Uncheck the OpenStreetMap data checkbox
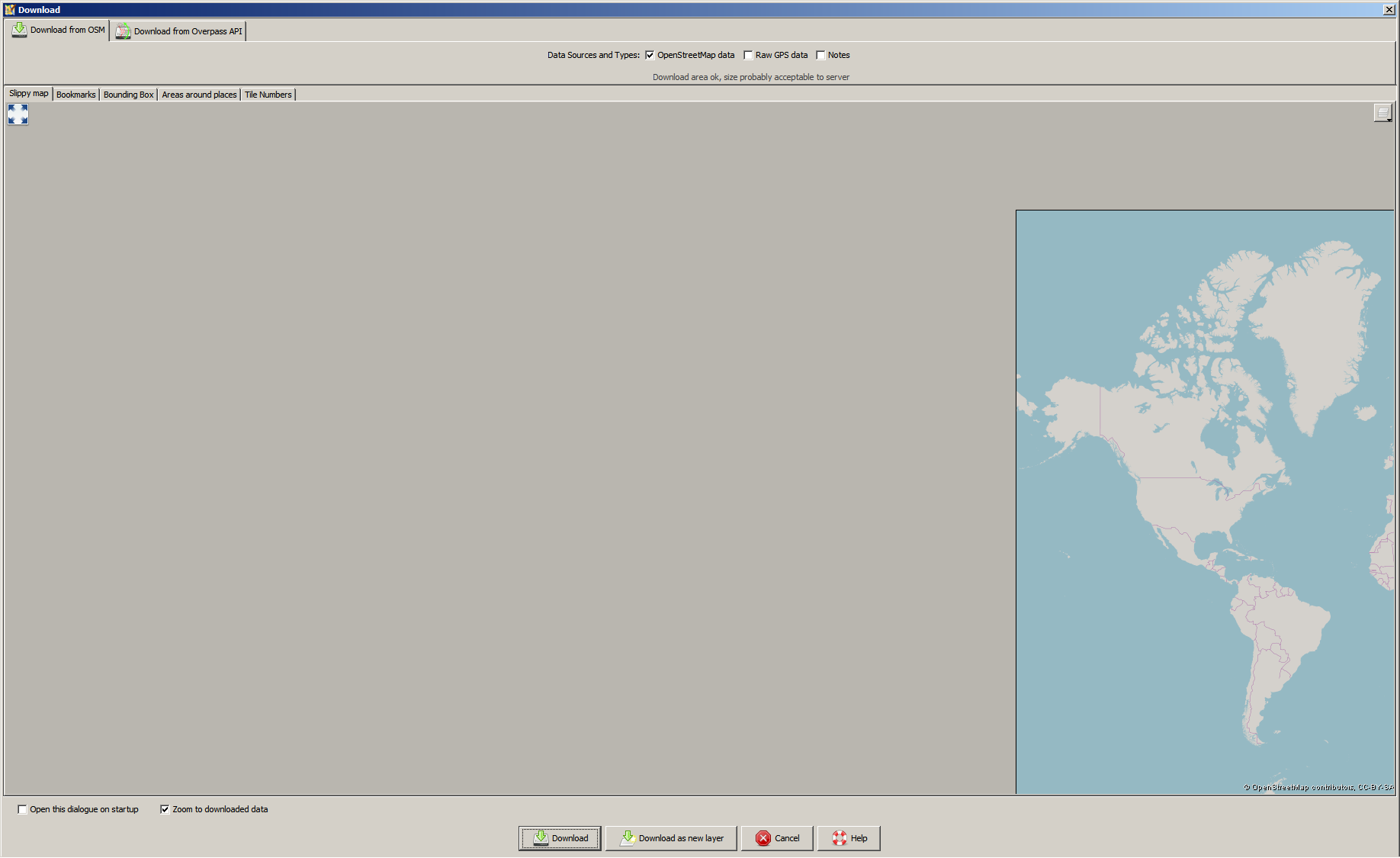Viewport: 1400px width, 858px height. click(x=650, y=55)
